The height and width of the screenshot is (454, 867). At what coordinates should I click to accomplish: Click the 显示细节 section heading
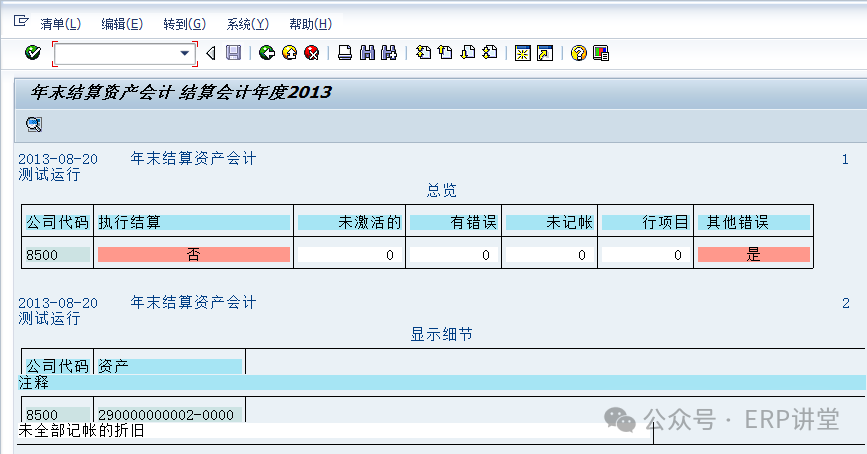coord(441,335)
